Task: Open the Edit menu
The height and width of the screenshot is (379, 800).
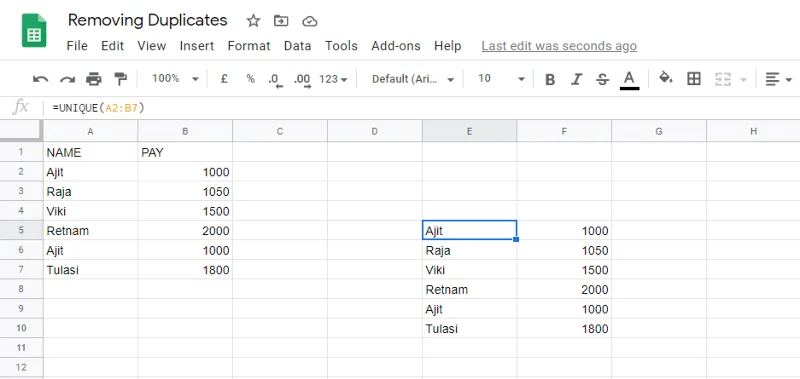Action: pyautogui.click(x=112, y=46)
